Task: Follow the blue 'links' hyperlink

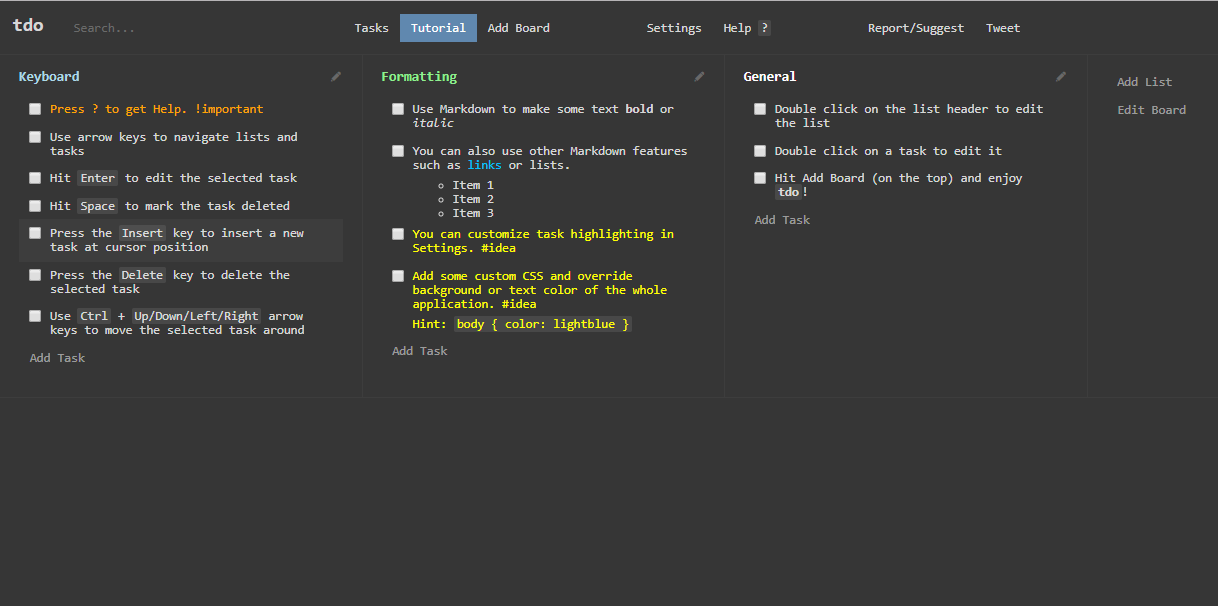Action: (485, 165)
